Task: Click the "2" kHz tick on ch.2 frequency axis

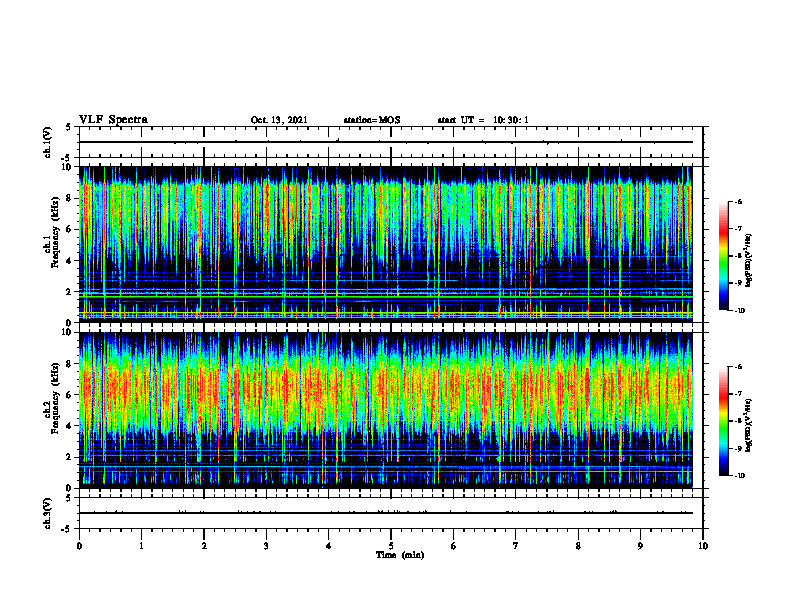Action: point(70,457)
